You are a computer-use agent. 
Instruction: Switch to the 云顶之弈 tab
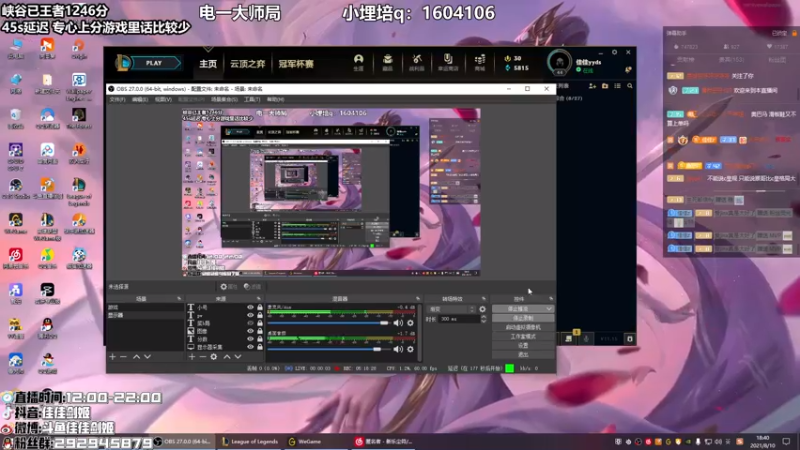[247, 64]
